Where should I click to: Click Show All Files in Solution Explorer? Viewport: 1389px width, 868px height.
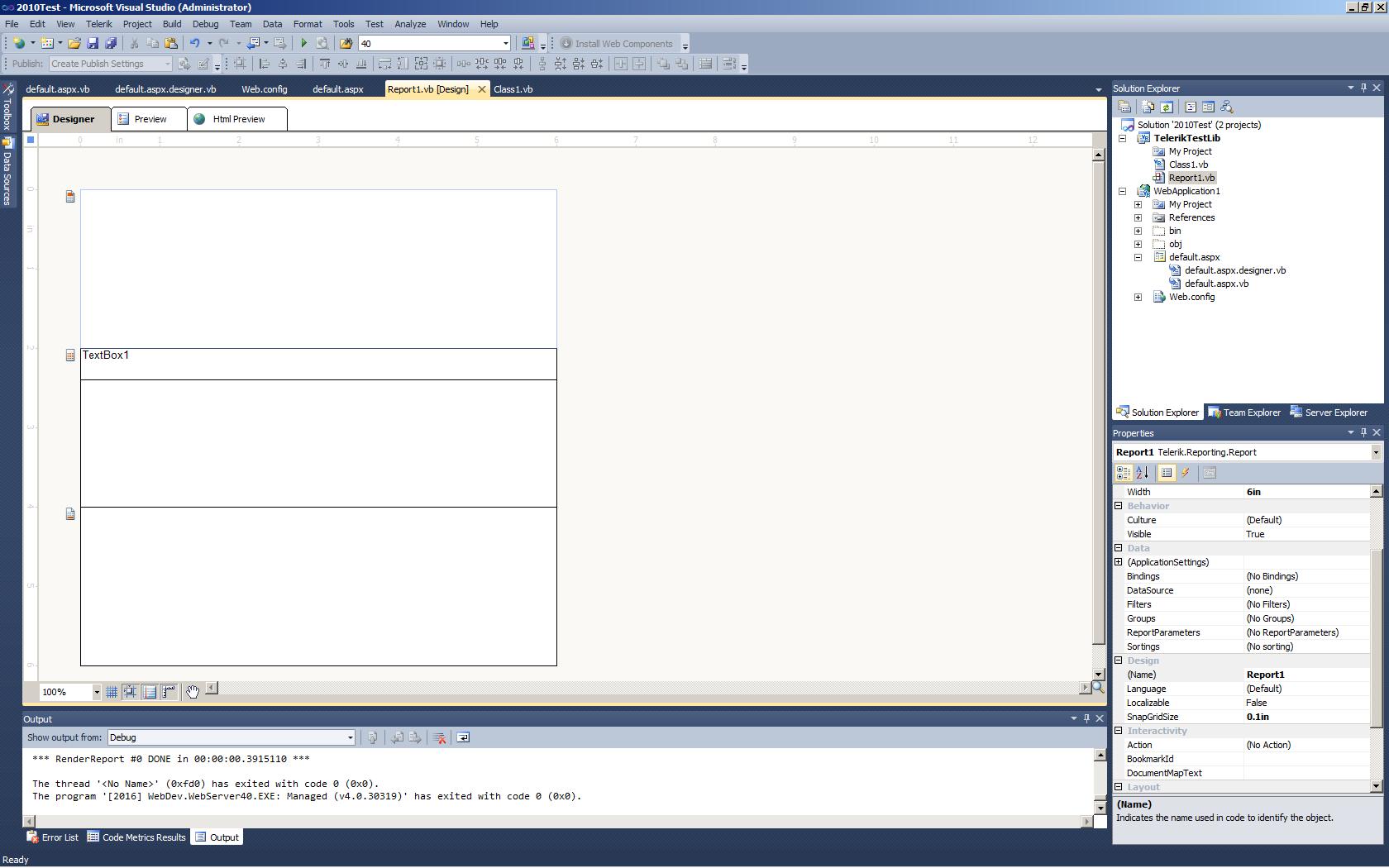tap(1148, 107)
